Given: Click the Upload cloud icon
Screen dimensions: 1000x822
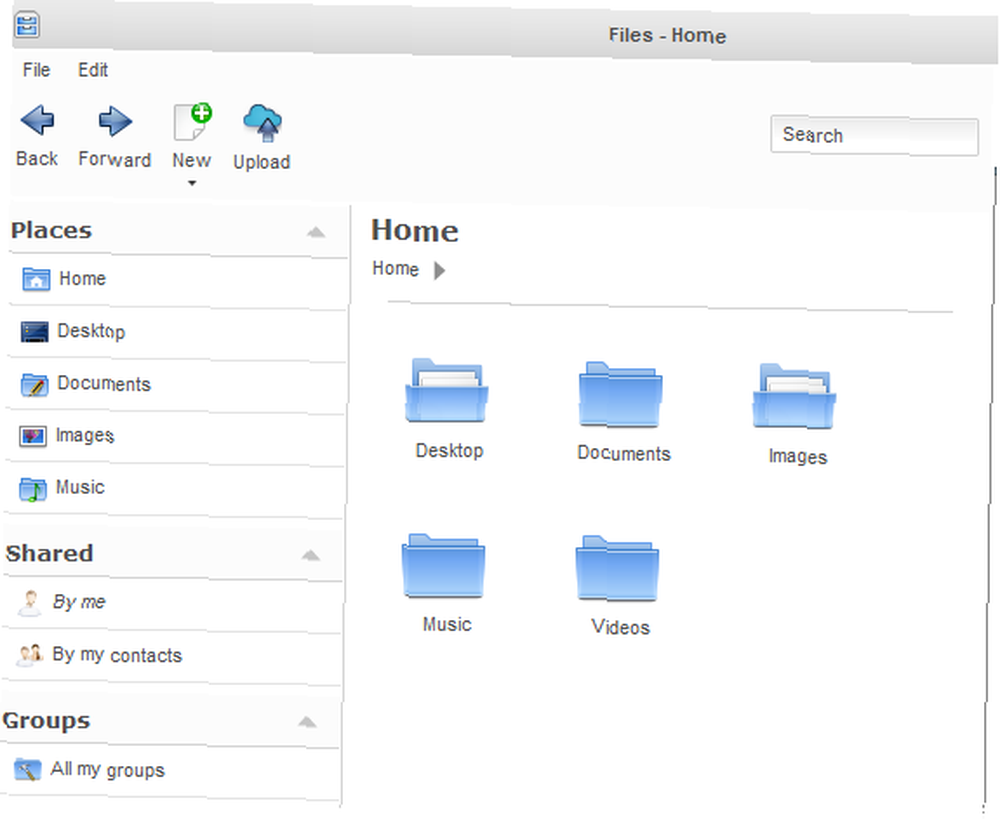Looking at the screenshot, I should 262,122.
